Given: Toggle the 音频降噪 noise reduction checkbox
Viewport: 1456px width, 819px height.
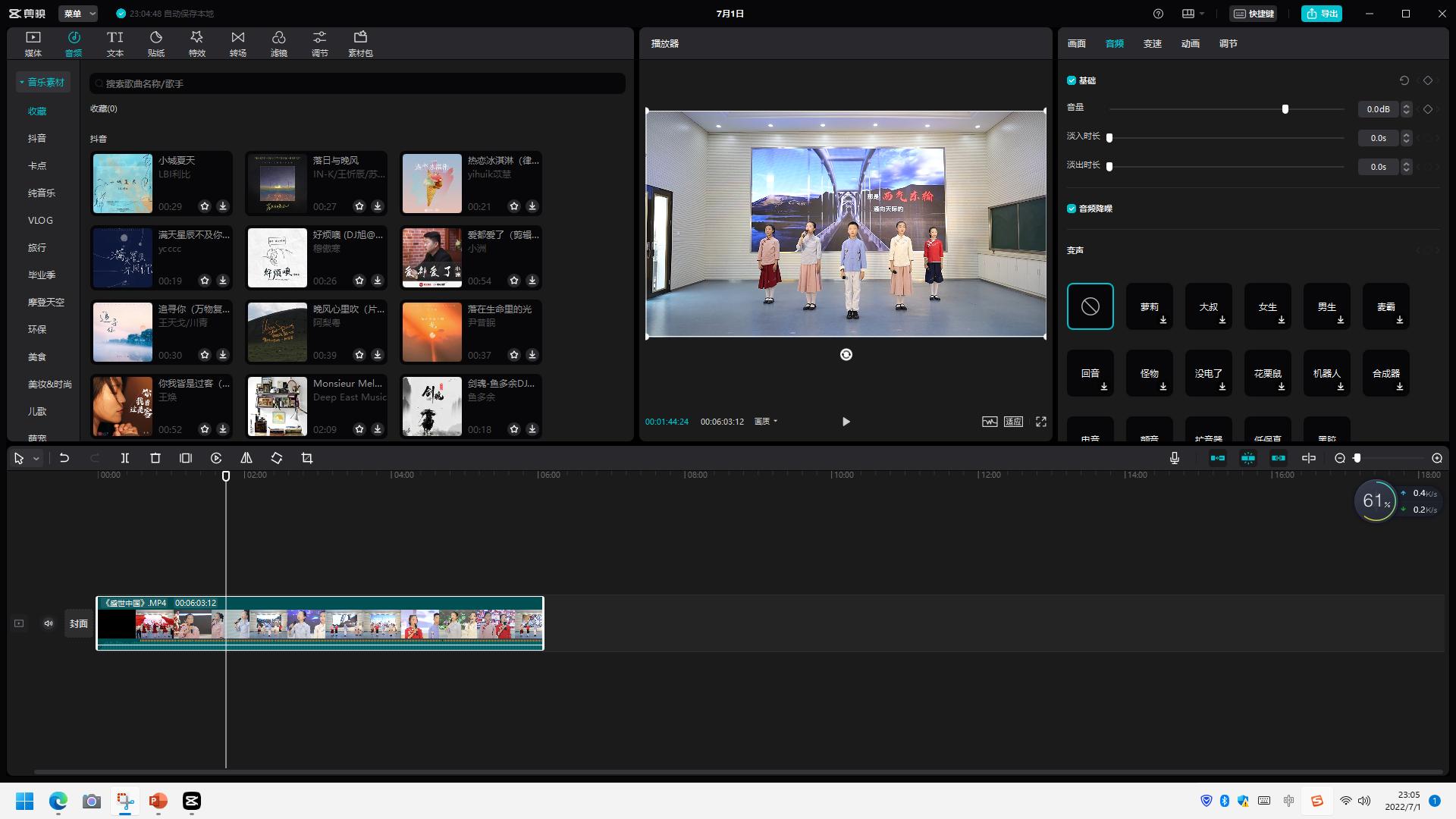Looking at the screenshot, I should [1072, 209].
